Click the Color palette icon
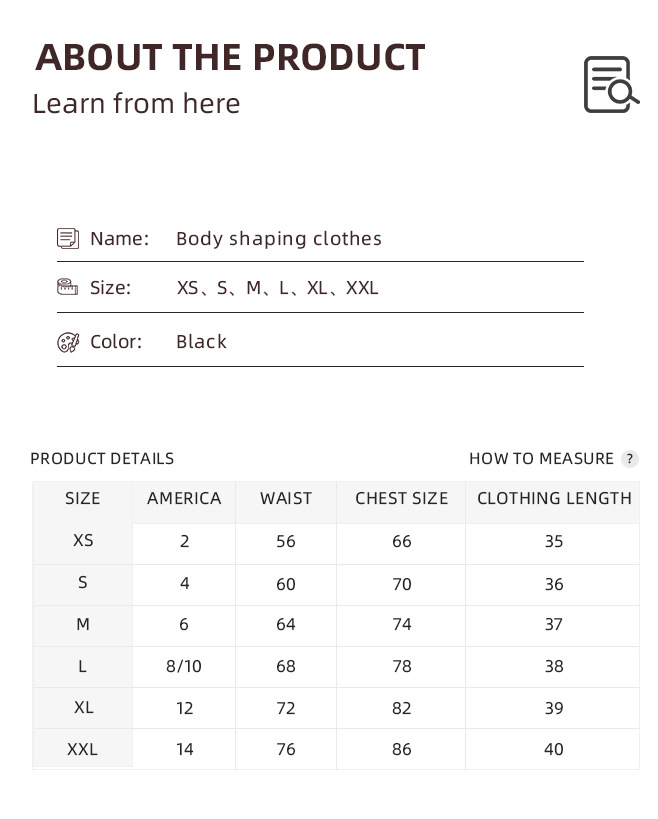The width and height of the screenshot is (658, 819). [x=68, y=342]
